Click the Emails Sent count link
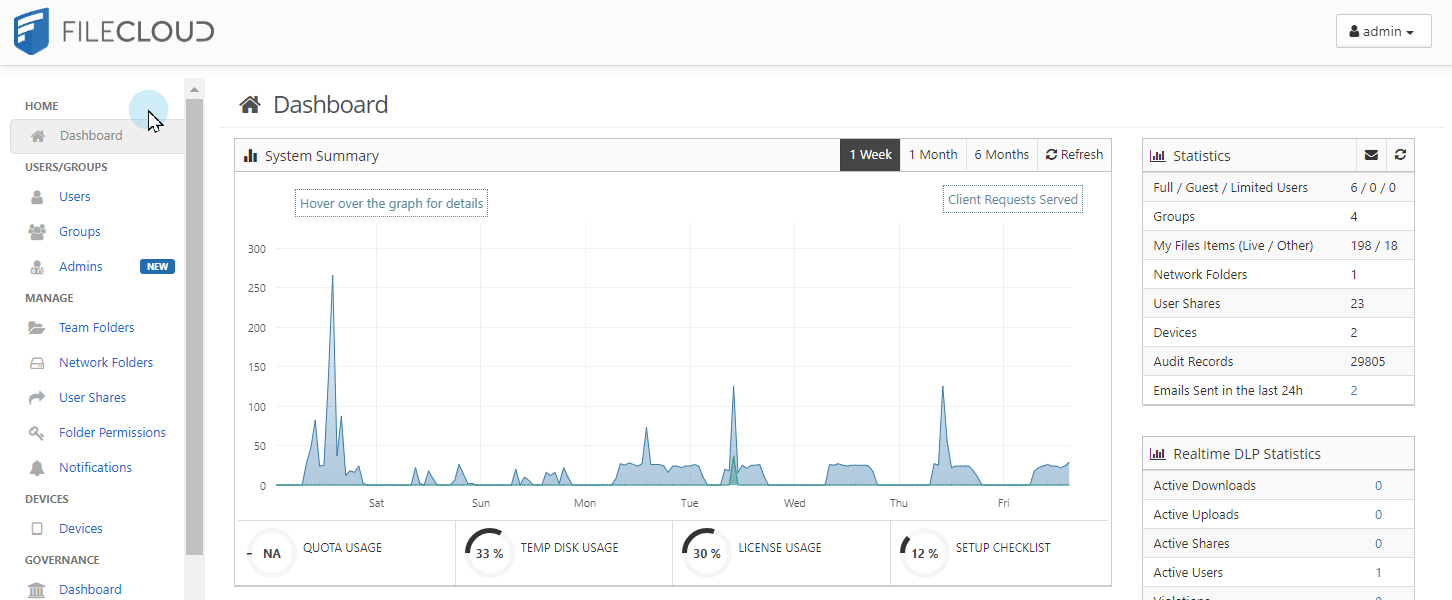The image size is (1452, 600). pos(1354,391)
